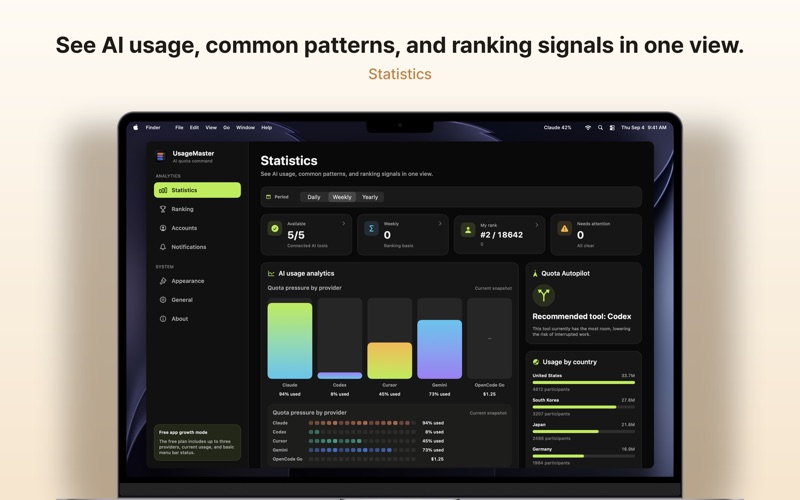Click the '73% used' label under Gemini bar
Viewport: 800px width, 500px height.
tap(439, 394)
